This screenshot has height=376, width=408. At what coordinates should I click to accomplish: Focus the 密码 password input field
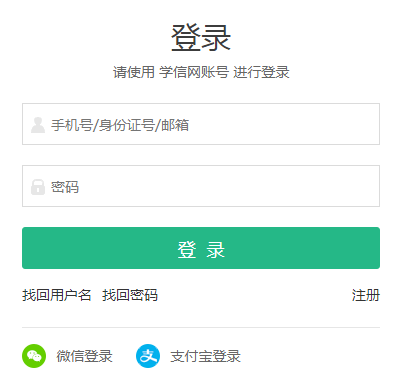[x=201, y=186]
